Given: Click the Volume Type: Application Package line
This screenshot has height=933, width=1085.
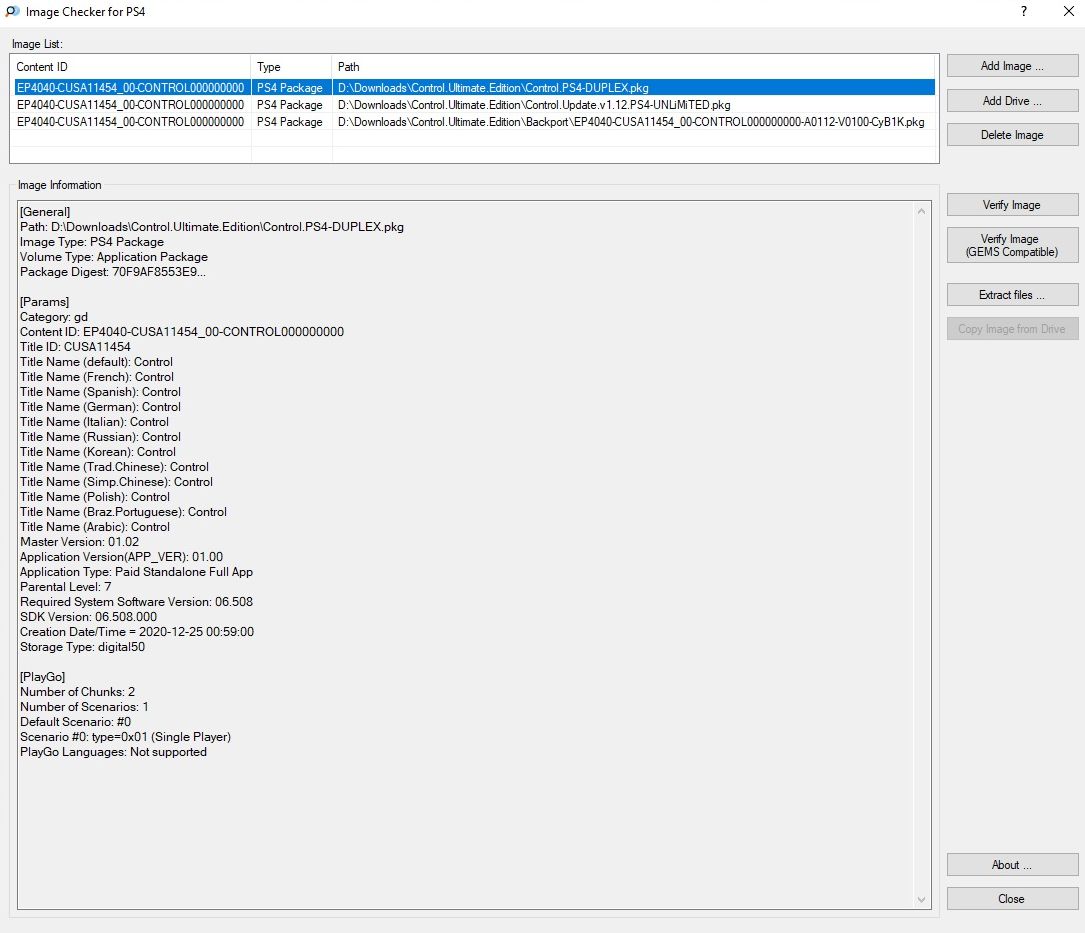Looking at the screenshot, I should (x=113, y=257).
